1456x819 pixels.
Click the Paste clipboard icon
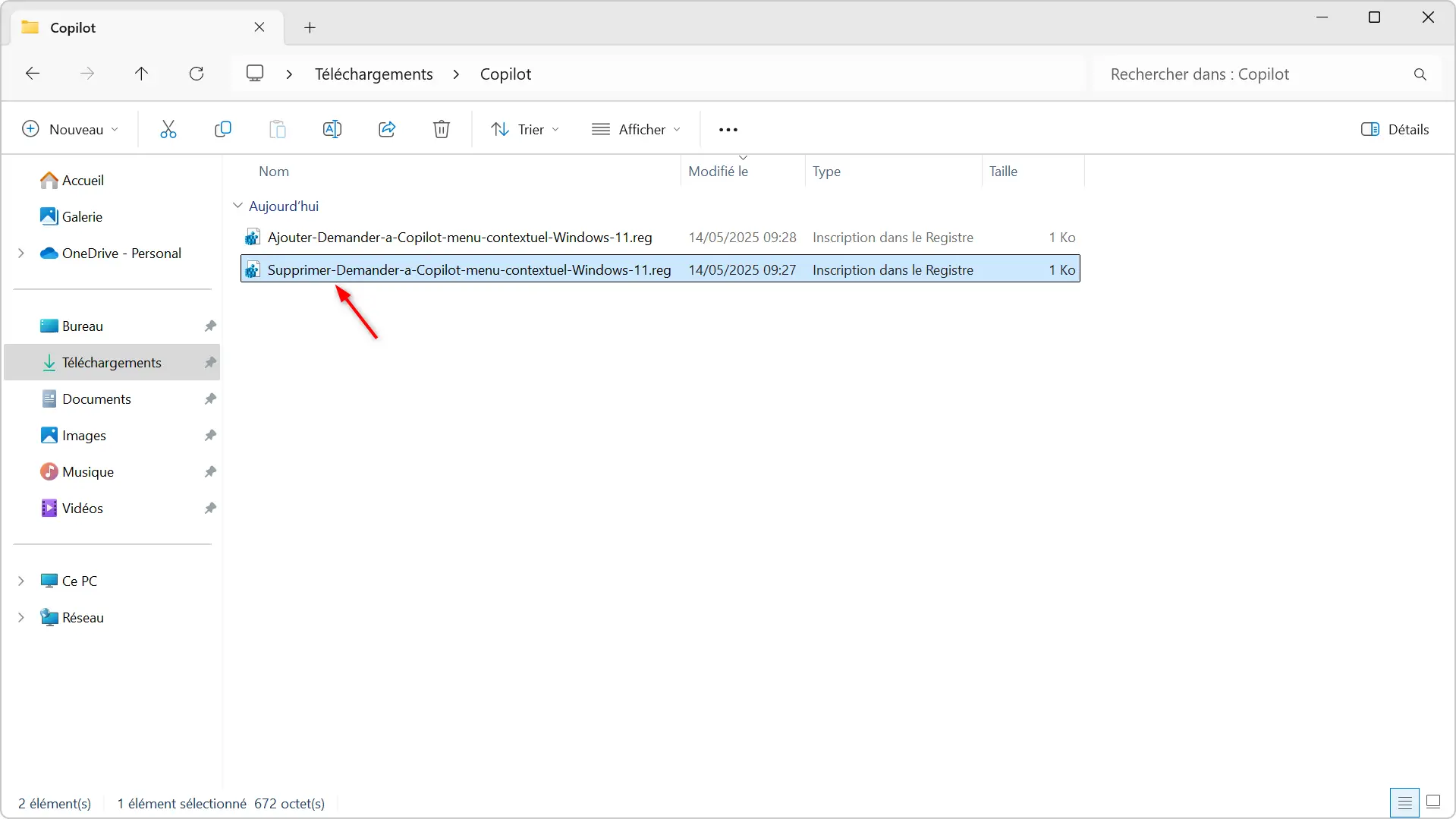pyautogui.click(x=278, y=130)
